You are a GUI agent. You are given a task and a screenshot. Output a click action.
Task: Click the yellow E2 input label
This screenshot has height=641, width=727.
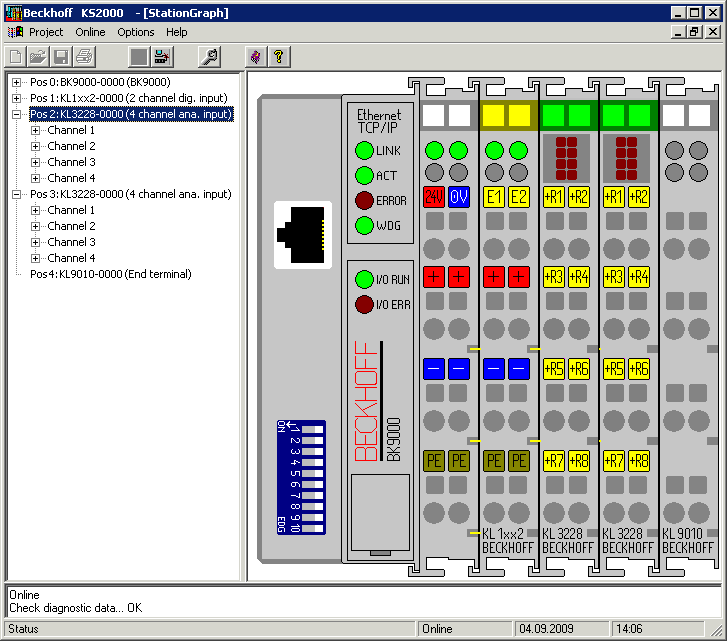519,197
